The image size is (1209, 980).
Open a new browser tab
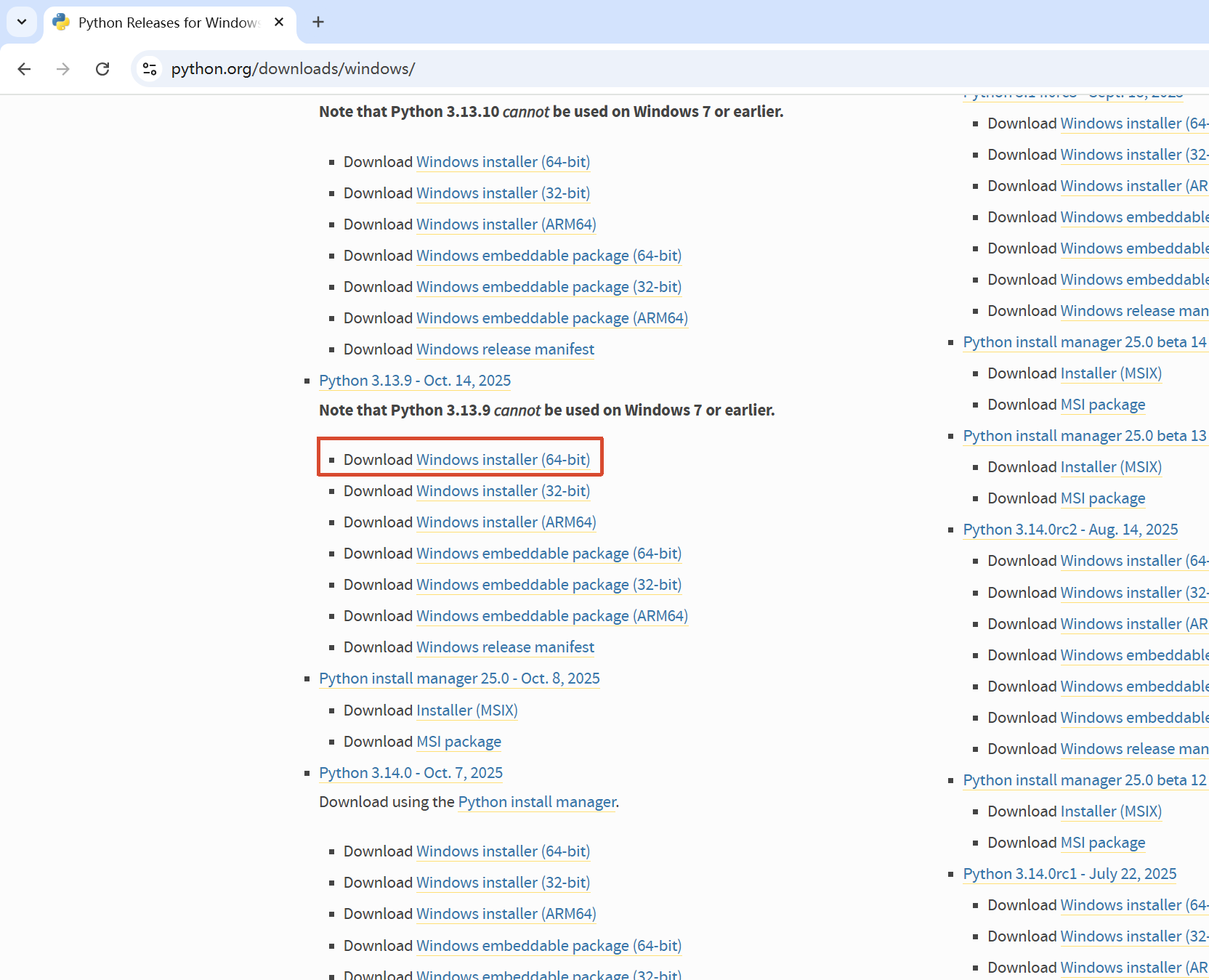[318, 22]
